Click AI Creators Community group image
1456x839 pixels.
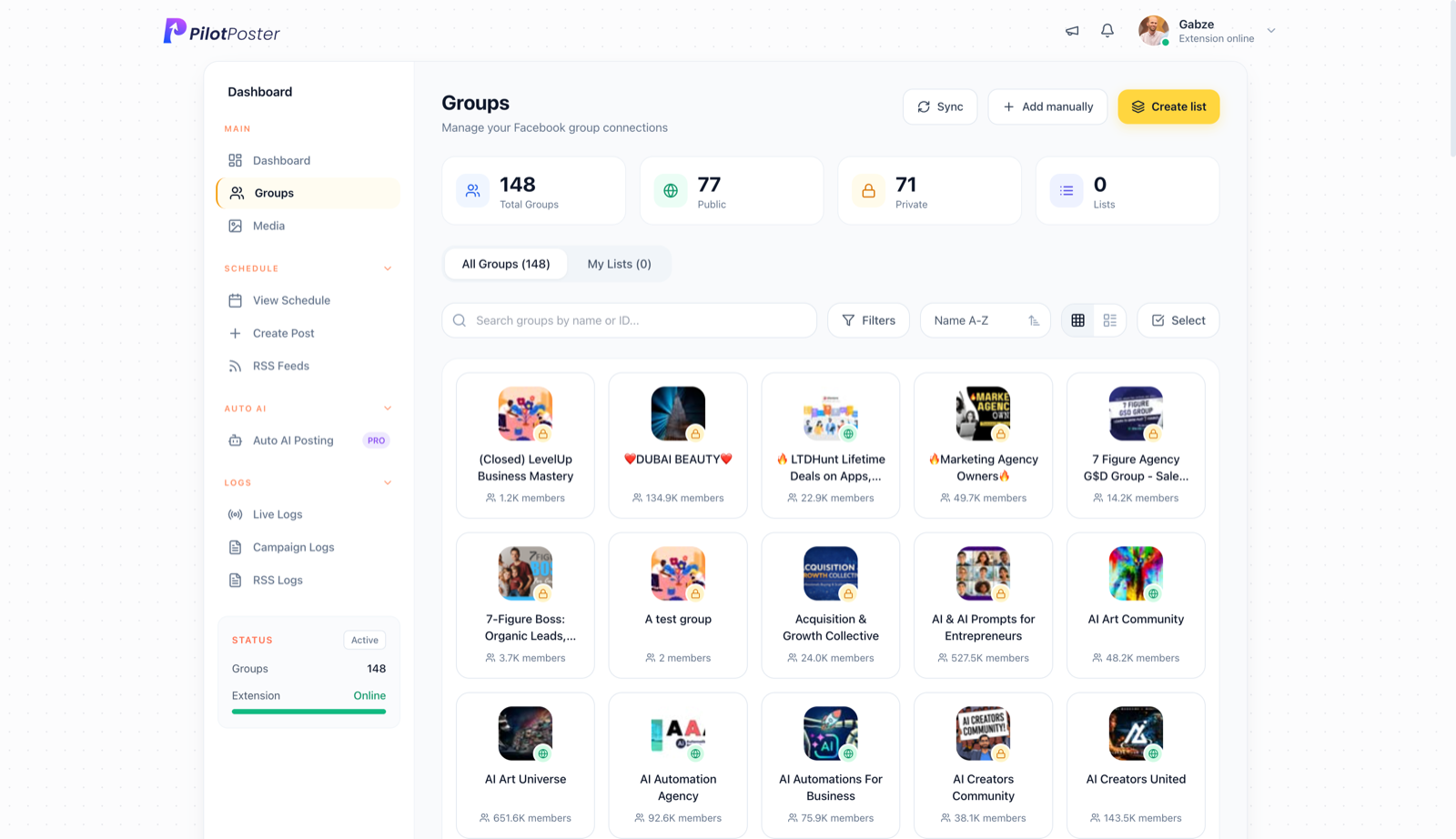pyautogui.click(x=983, y=733)
